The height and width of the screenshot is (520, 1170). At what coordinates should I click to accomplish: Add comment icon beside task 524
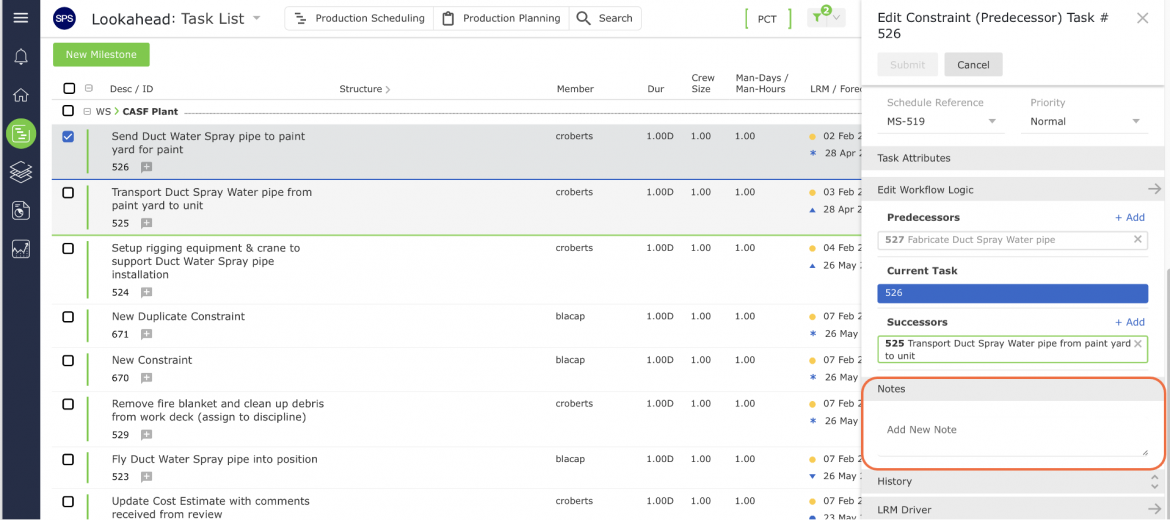coord(147,292)
